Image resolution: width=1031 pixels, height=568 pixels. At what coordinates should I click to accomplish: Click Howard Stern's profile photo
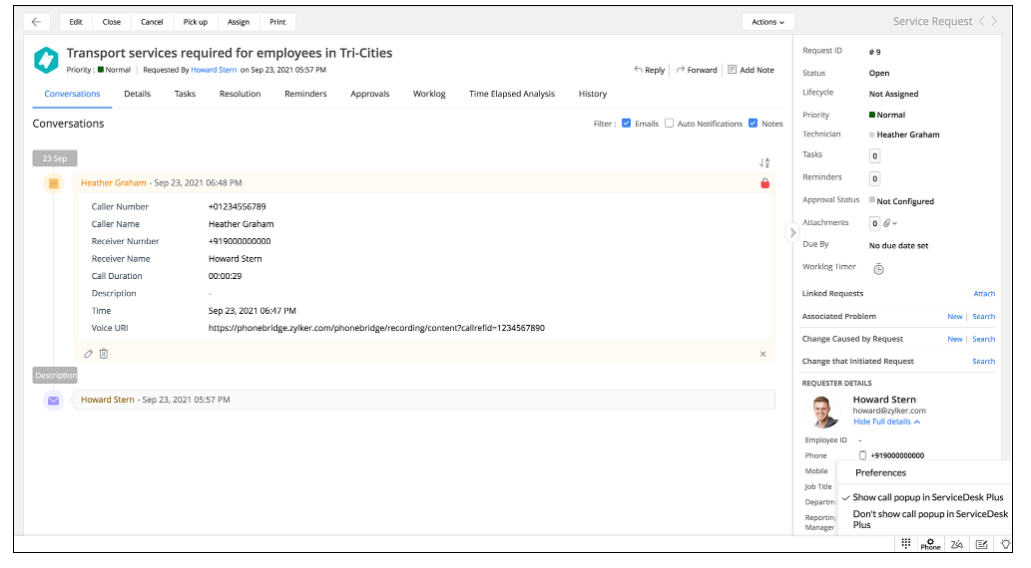[x=822, y=412]
